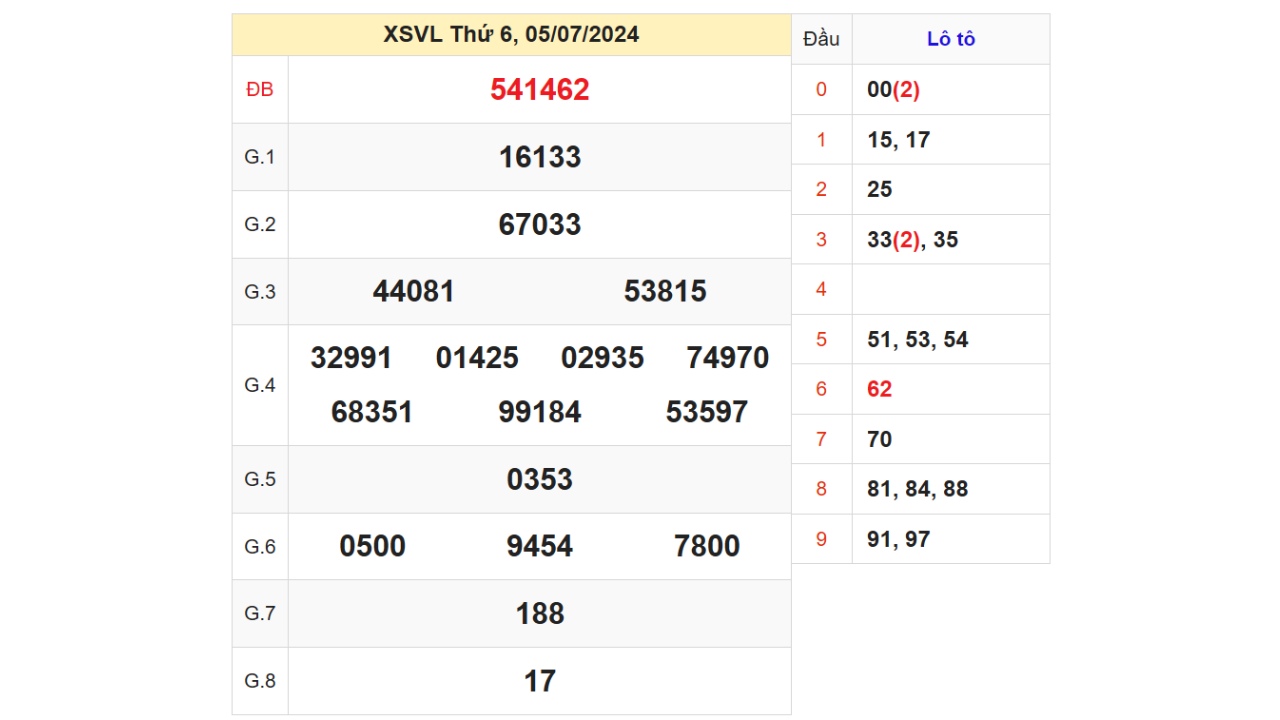This screenshot has width=1280, height=720.
Task: Click head digit 8 in Đầu column
Action: click(822, 489)
